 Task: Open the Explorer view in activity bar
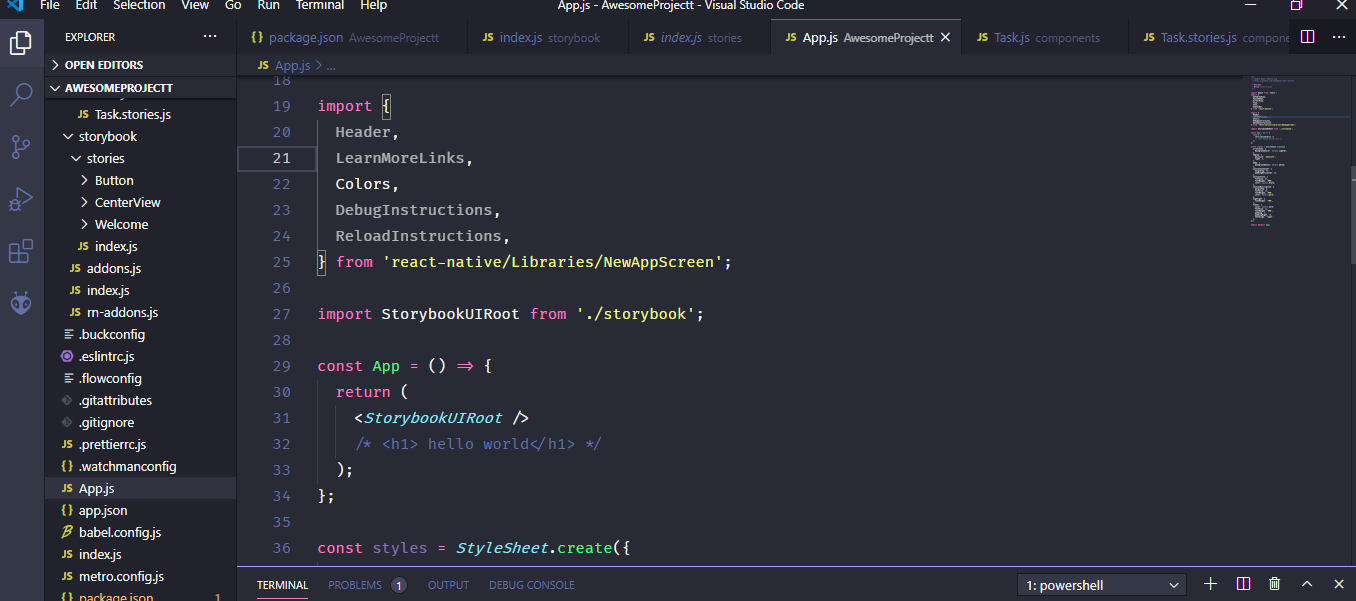click(x=21, y=43)
